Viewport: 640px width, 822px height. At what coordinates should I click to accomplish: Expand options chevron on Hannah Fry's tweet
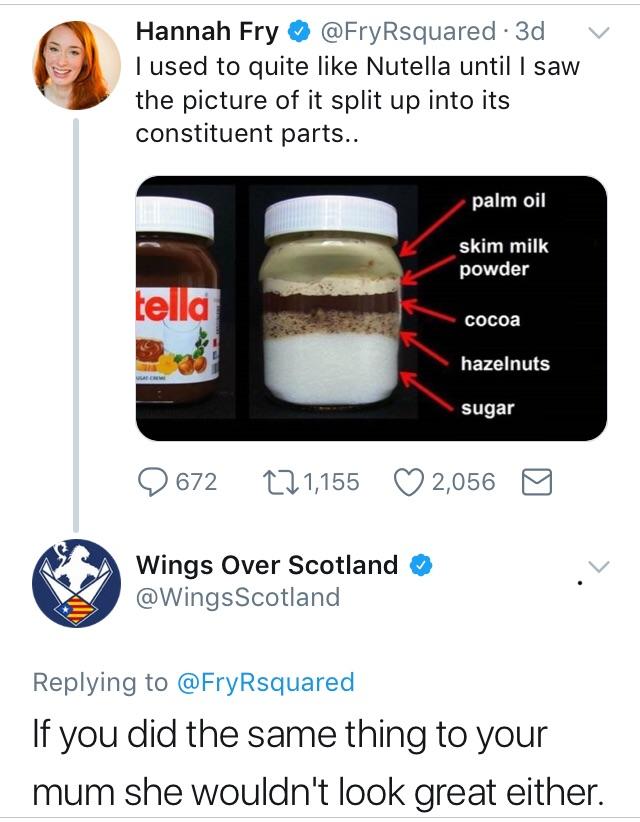[x=598, y=33]
